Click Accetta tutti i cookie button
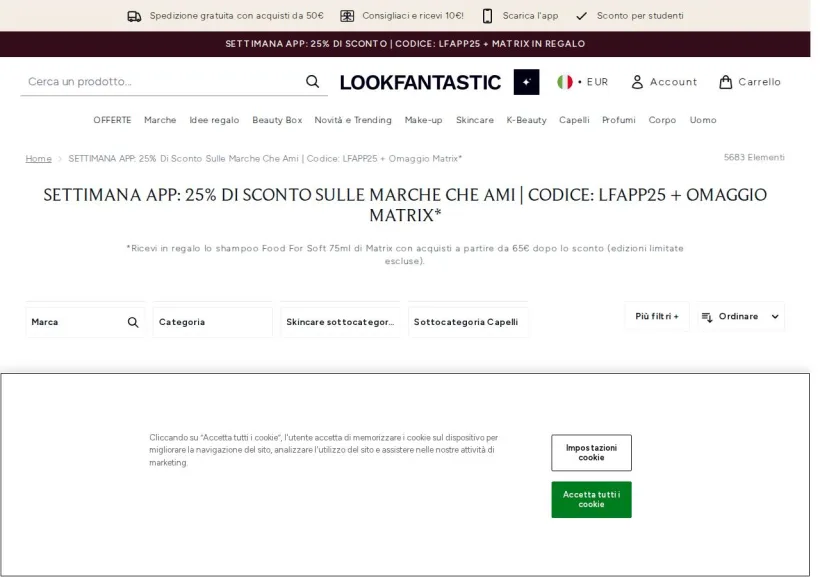Viewport: 820px width, 577px height. point(591,500)
